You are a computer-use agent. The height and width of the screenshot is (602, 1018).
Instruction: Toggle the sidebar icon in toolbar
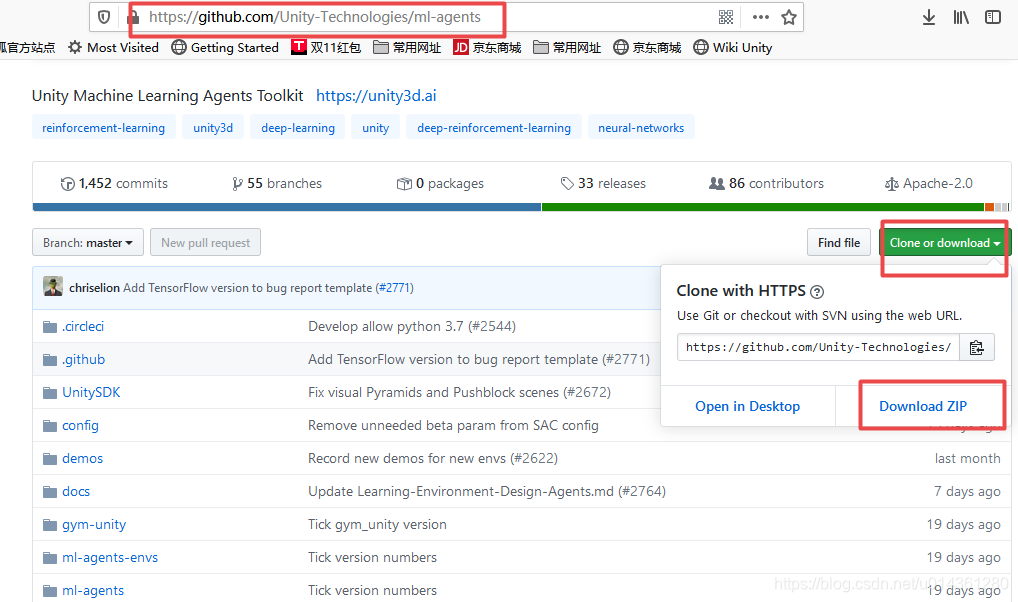993,18
